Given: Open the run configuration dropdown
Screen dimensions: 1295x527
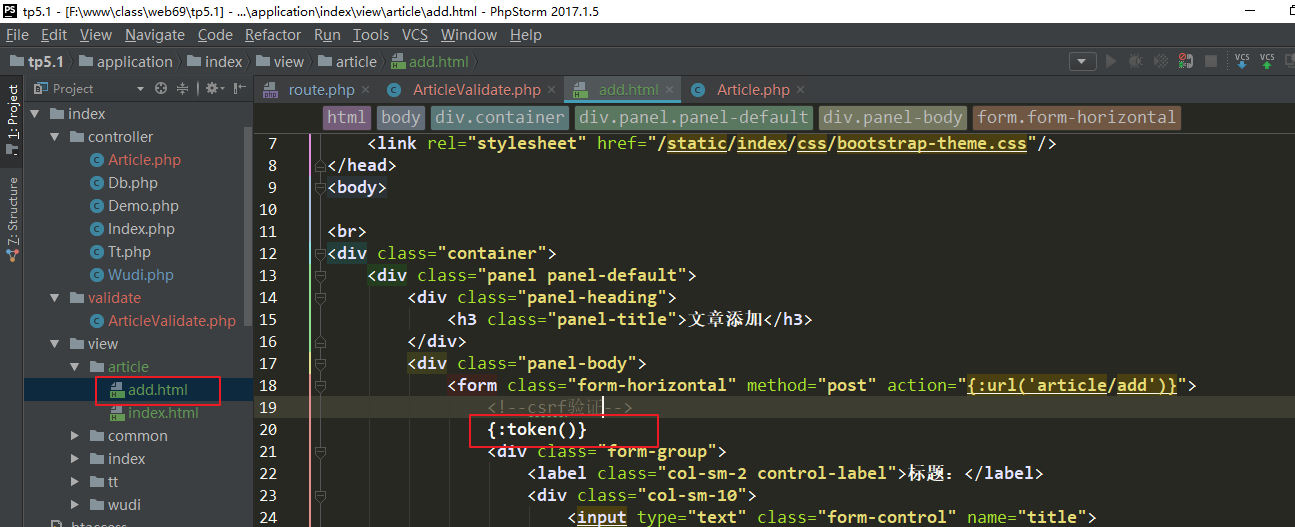Looking at the screenshot, I should tap(1082, 61).
